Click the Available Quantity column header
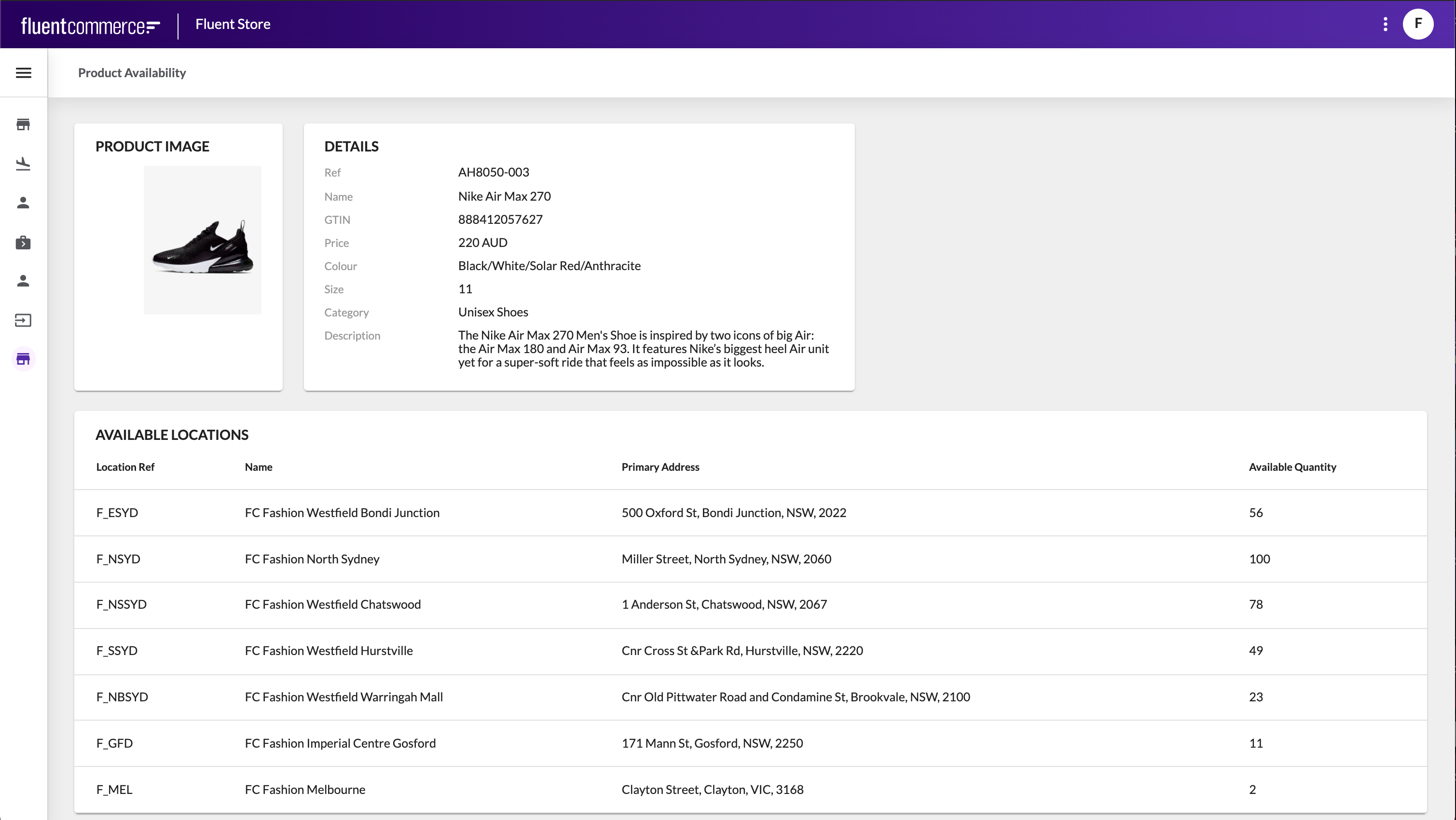Viewport: 1456px width, 820px height. click(1292, 467)
